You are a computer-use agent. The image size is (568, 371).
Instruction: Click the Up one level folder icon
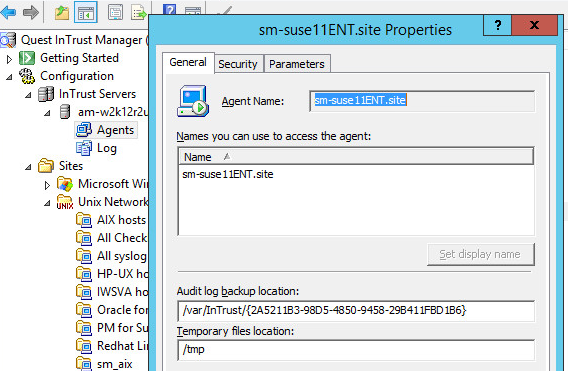click(x=62, y=13)
